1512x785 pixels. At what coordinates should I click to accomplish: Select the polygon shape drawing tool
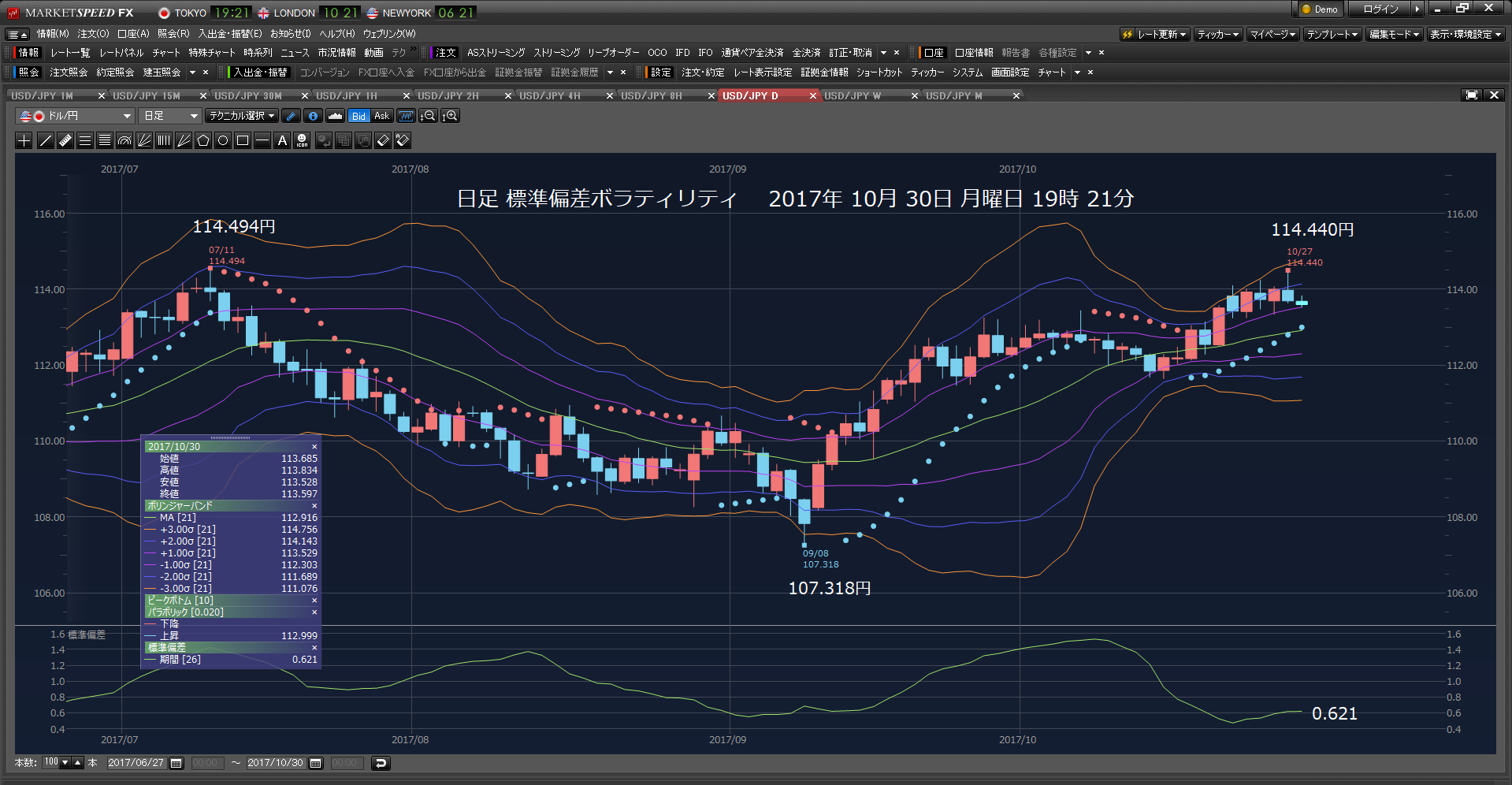pyautogui.click(x=203, y=140)
